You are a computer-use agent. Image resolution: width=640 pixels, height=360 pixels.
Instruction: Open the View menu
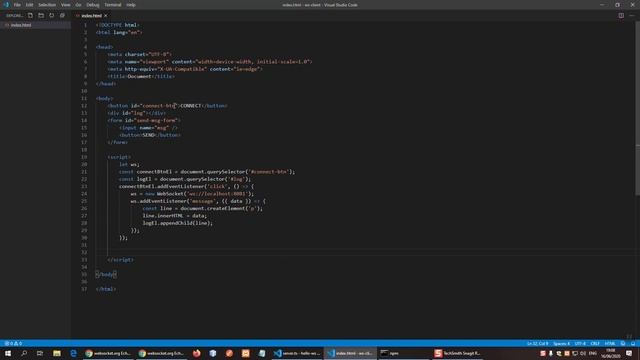pyautogui.click(x=66, y=5)
